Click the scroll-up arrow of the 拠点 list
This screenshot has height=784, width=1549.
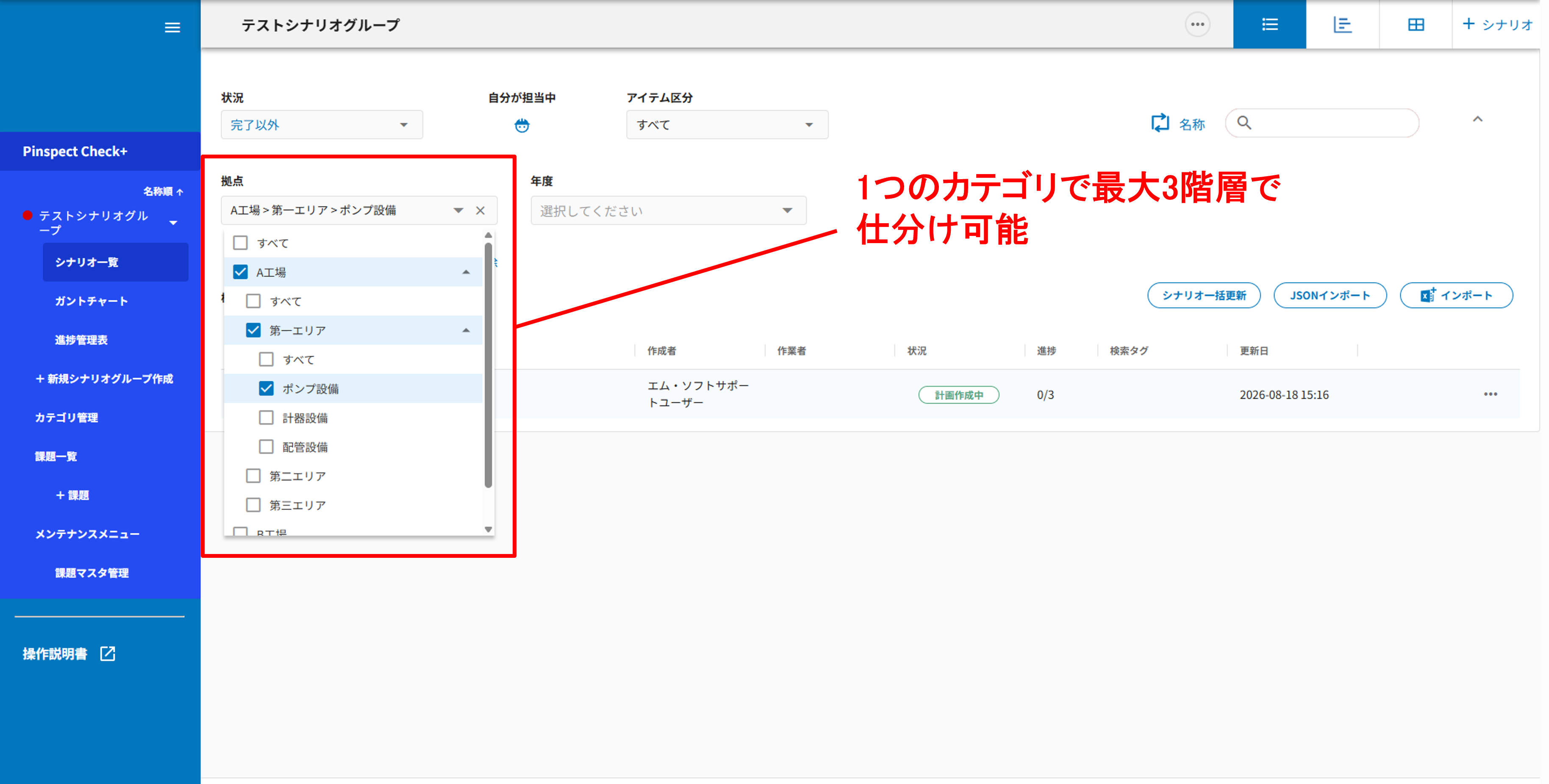(x=488, y=235)
